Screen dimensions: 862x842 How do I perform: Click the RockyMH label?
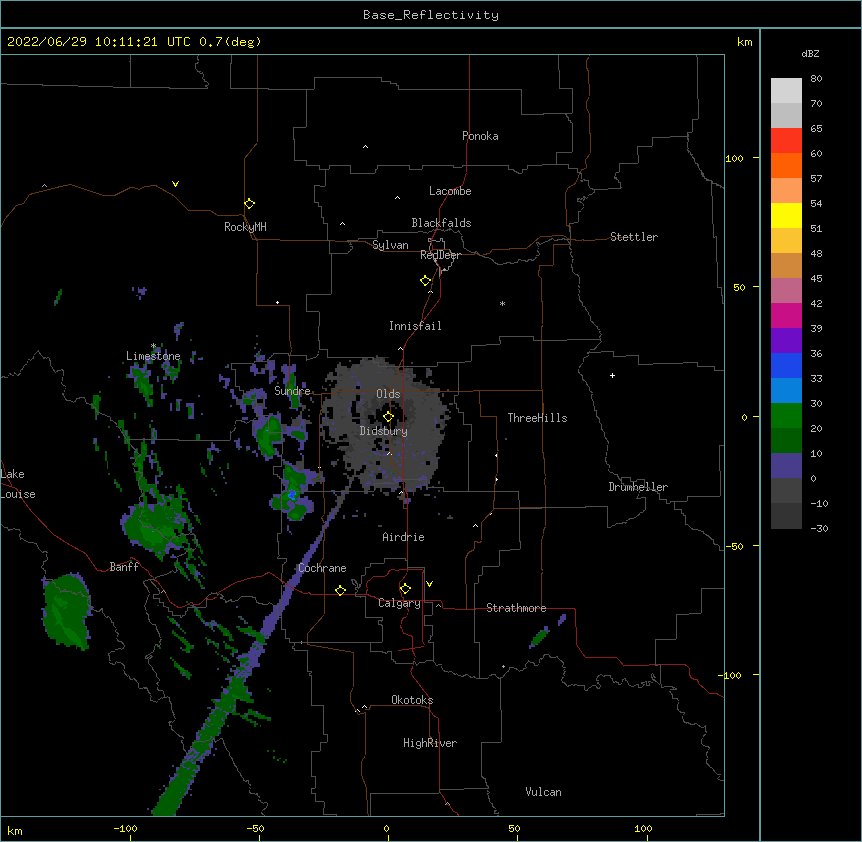(x=245, y=227)
